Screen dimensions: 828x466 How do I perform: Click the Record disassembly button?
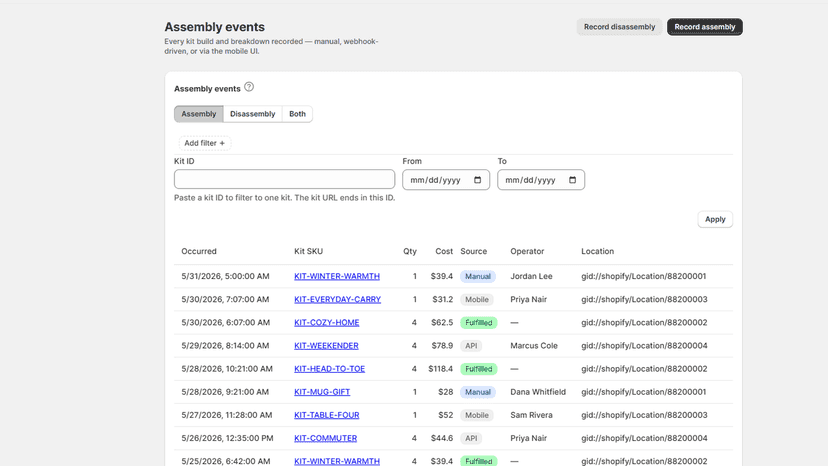(x=619, y=27)
